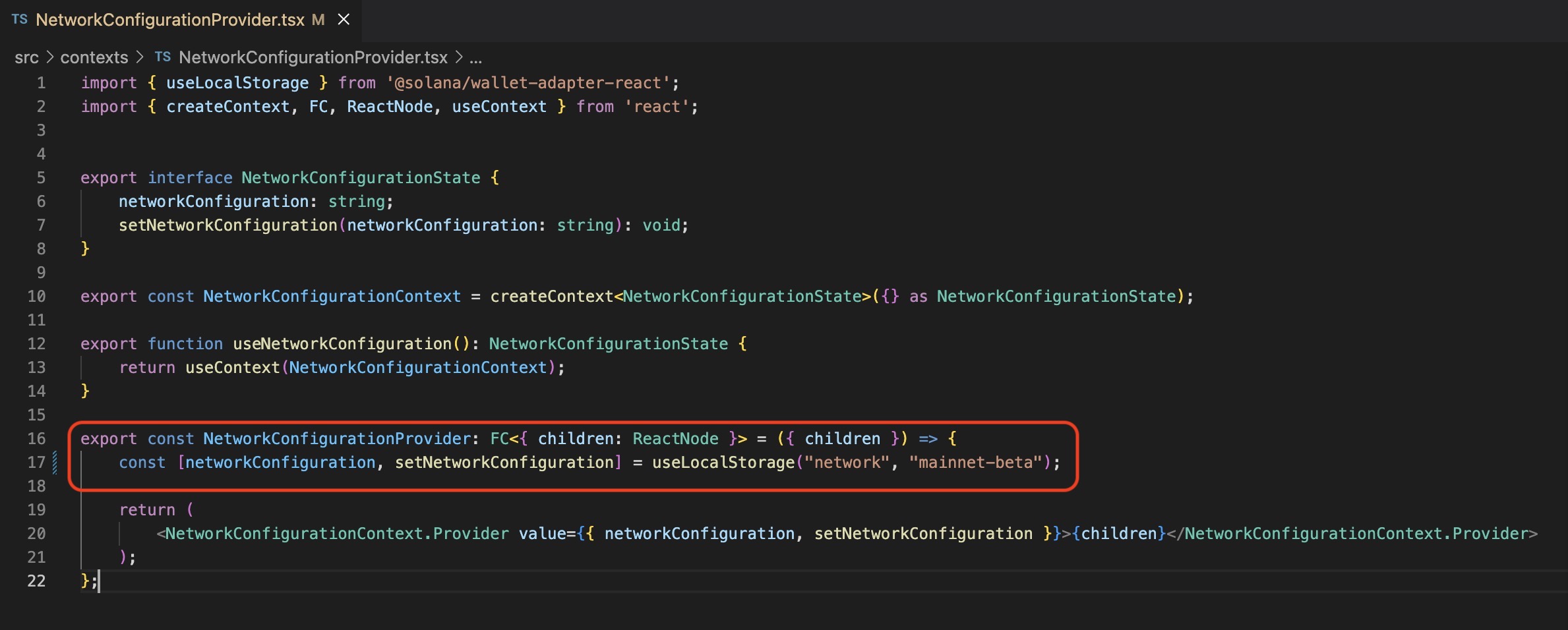
Task: Select the NetworkConfigurationProvider.tsx editor tab
Action: [169, 20]
